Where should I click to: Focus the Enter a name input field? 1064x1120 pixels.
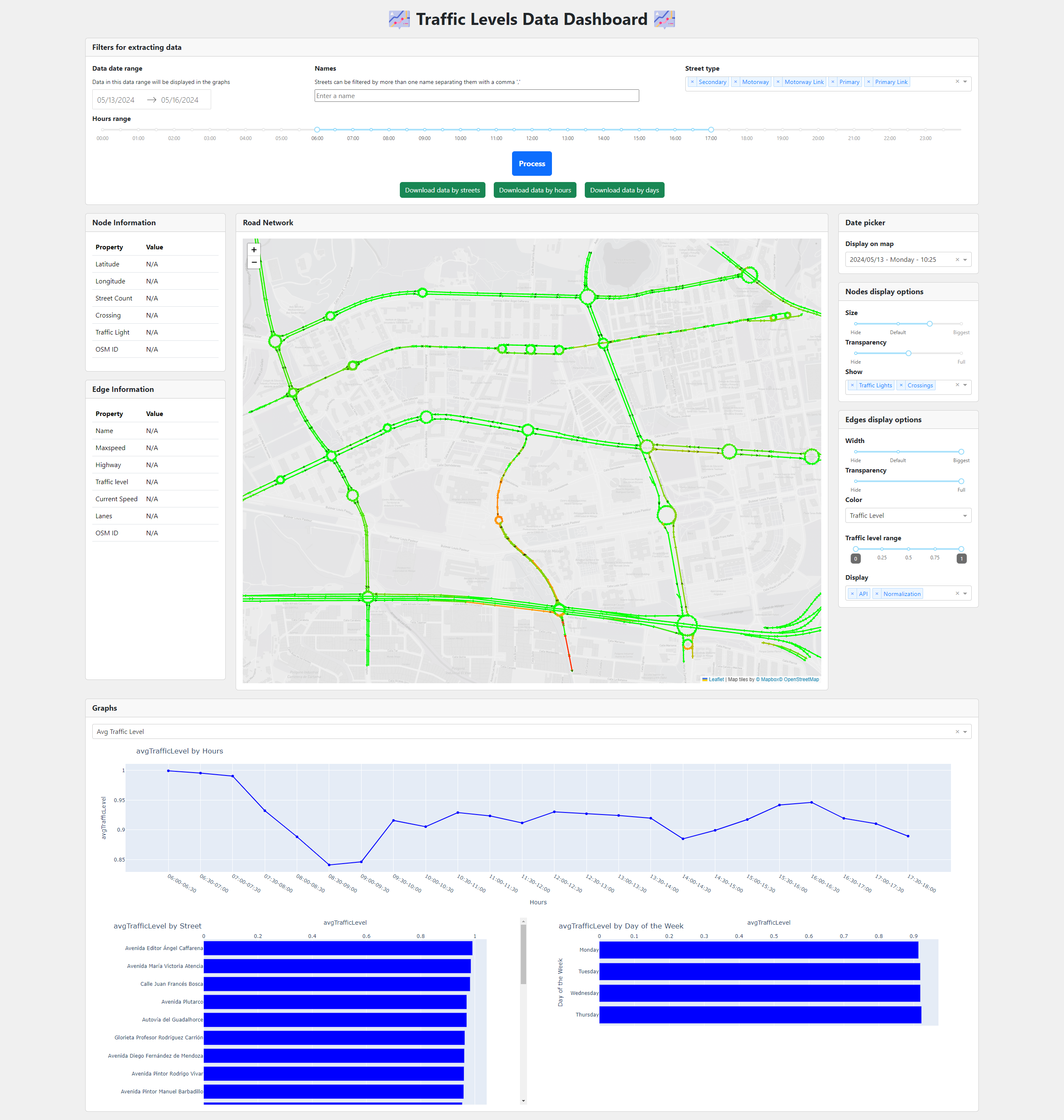[476, 96]
